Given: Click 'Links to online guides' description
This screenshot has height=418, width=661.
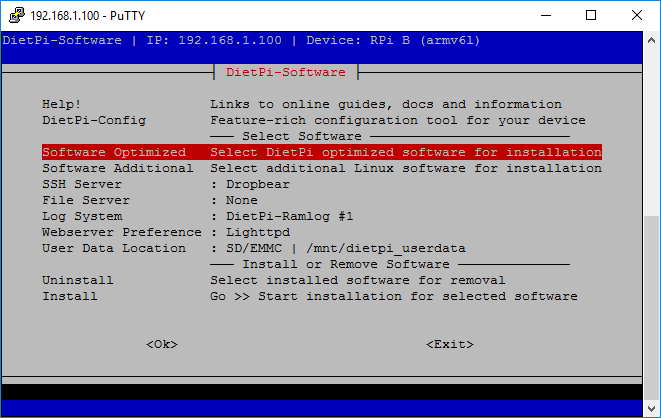Looking at the screenshot, I should click(386, 104).
